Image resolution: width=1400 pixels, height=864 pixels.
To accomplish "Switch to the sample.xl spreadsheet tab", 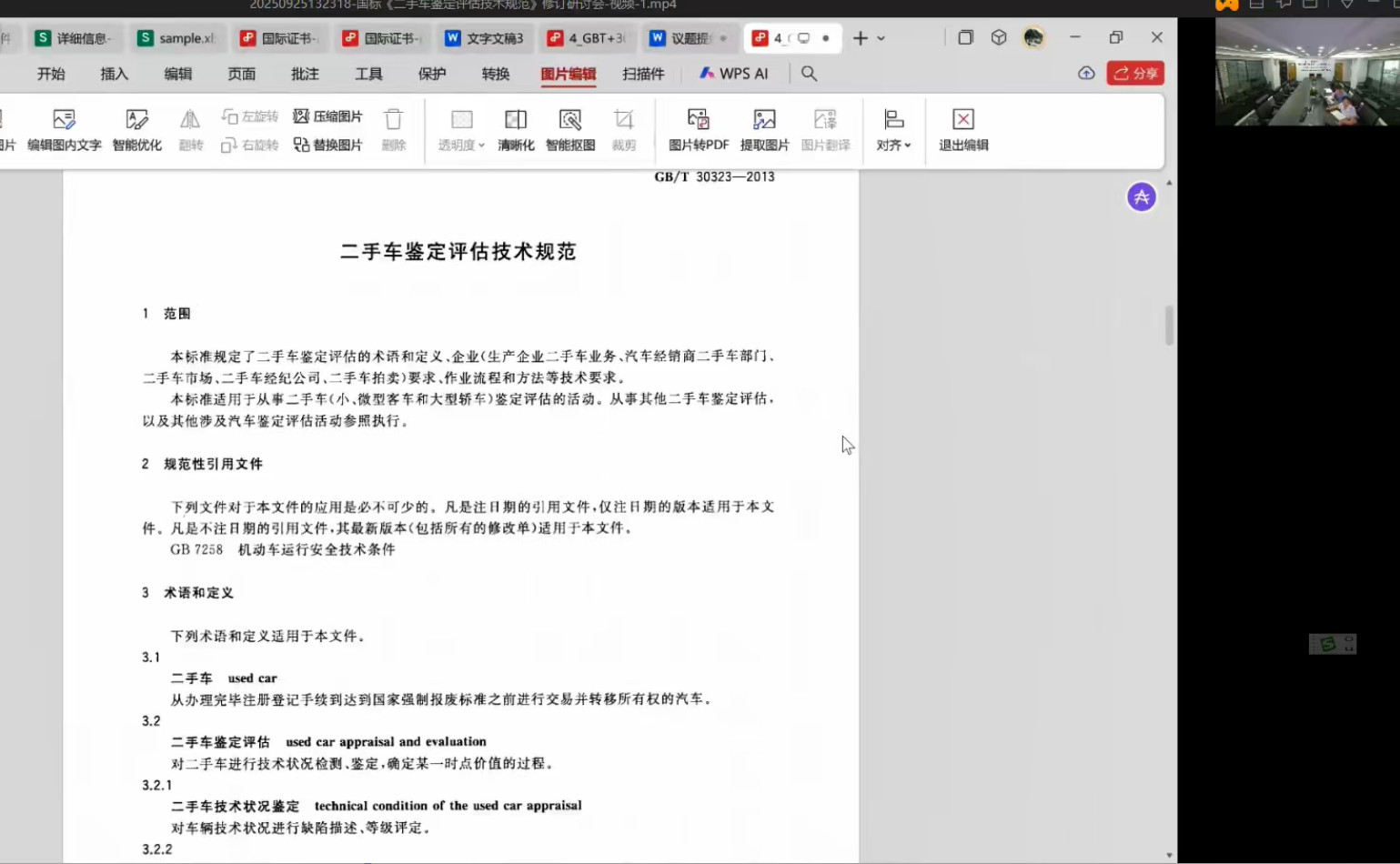I will tap(177, 38).
